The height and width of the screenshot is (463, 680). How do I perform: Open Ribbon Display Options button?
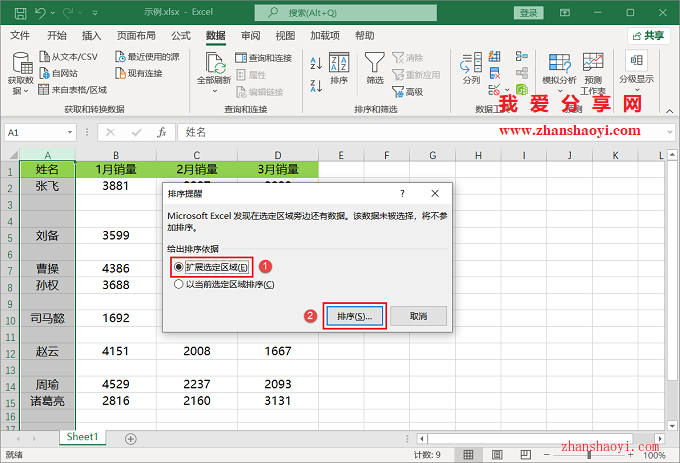(x=565, y=13)
